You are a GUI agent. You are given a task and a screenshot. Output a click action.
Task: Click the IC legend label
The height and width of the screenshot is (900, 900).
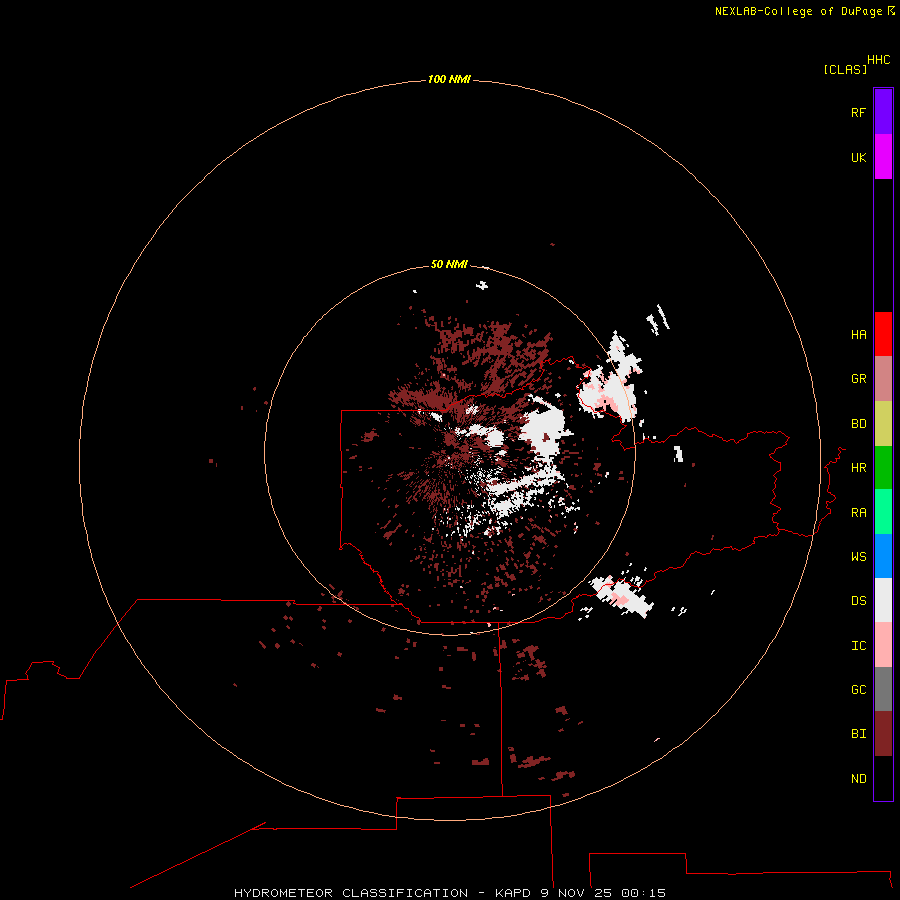858,646
